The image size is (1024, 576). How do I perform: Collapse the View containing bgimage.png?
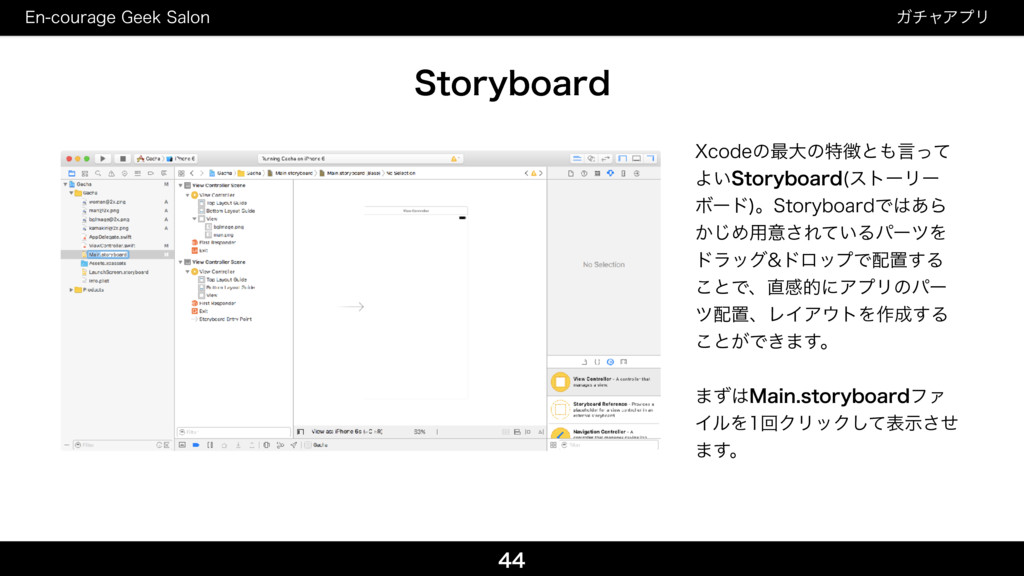click(195, 219)
